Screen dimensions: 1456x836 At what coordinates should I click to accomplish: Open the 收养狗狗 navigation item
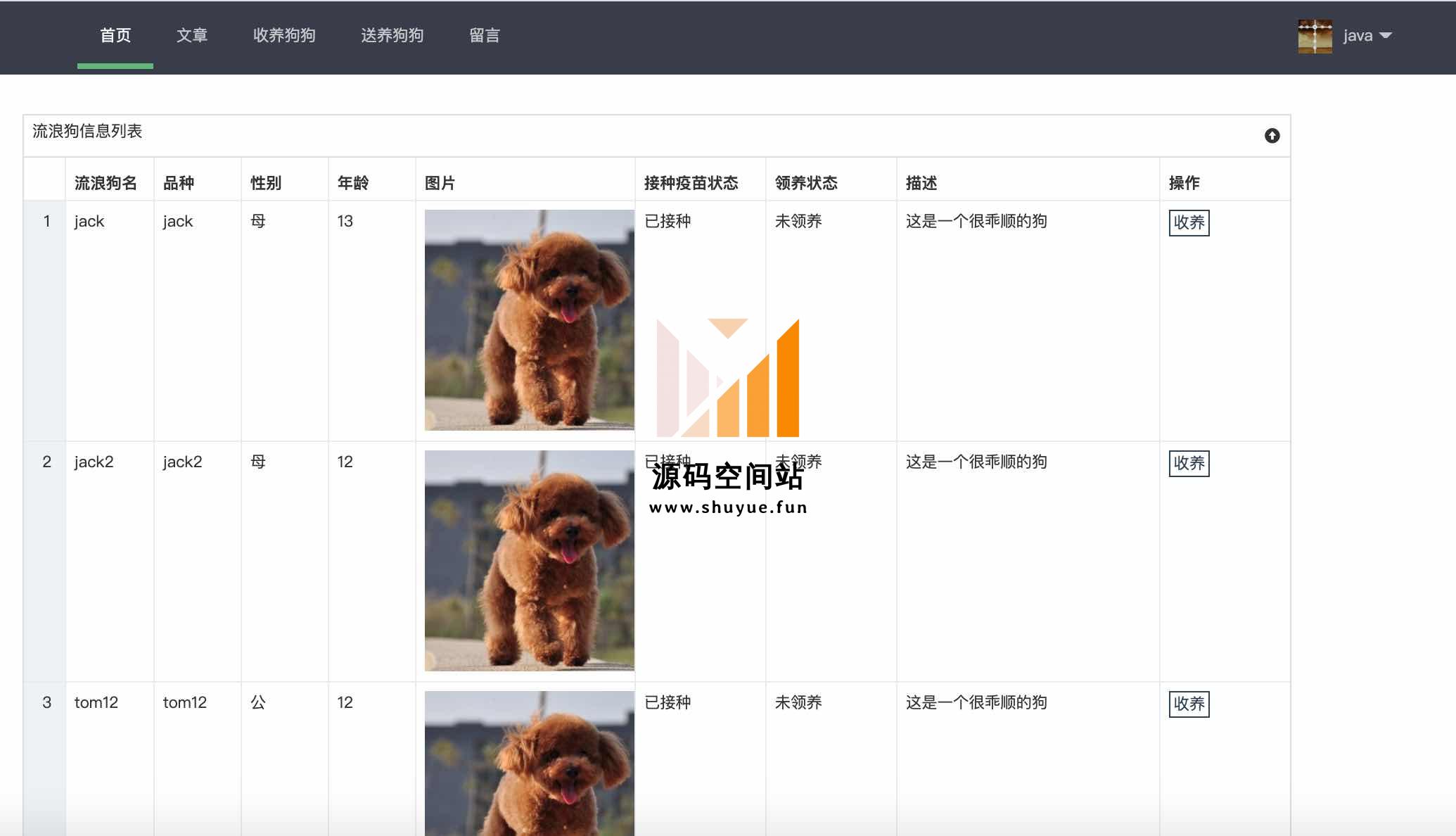[x=284, y=35]
